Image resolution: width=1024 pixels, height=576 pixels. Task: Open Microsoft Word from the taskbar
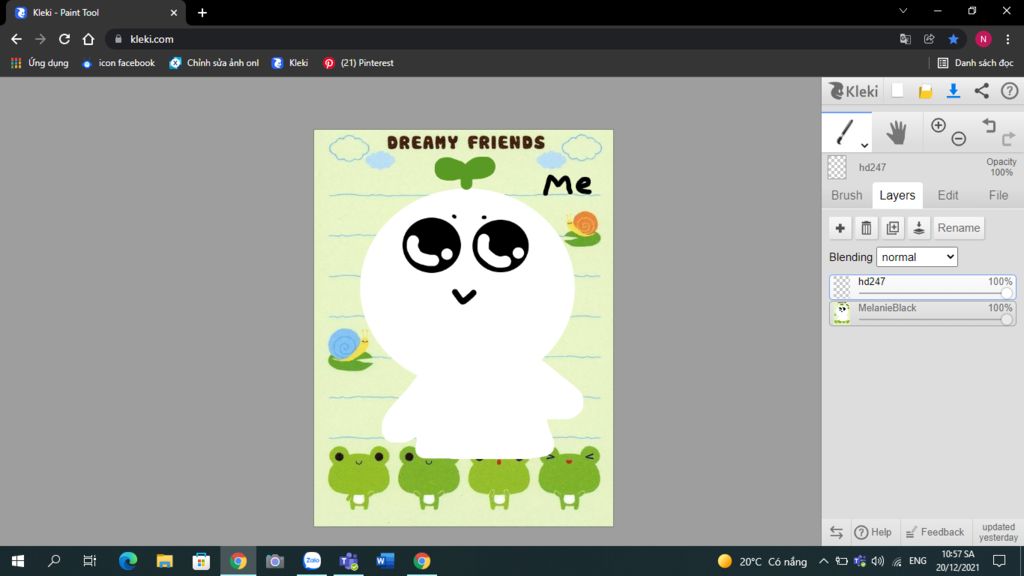click(x=385, y=561)
